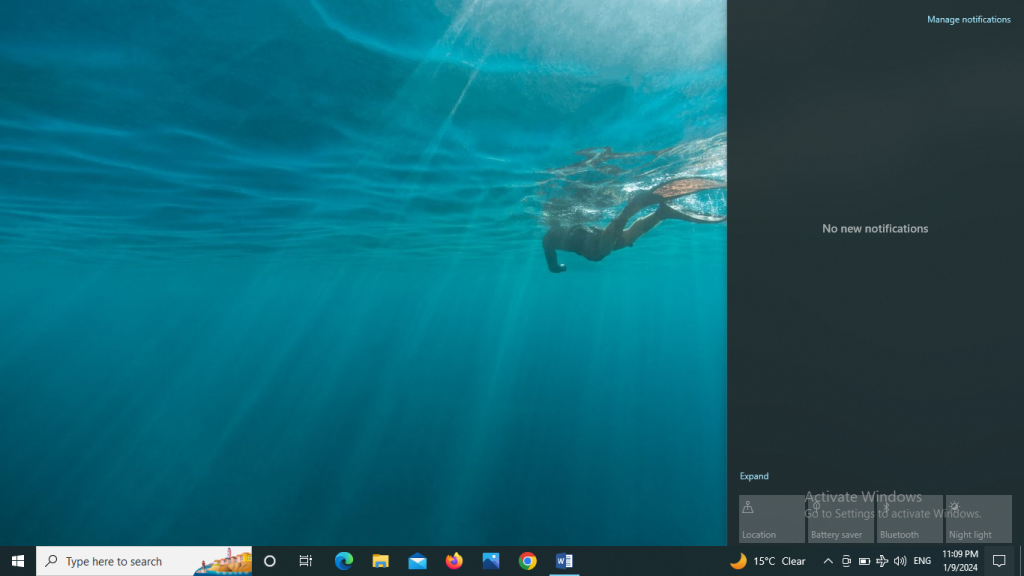
Task: Open Cortana from the taskbar circle icon
Action: click(270, 561)
